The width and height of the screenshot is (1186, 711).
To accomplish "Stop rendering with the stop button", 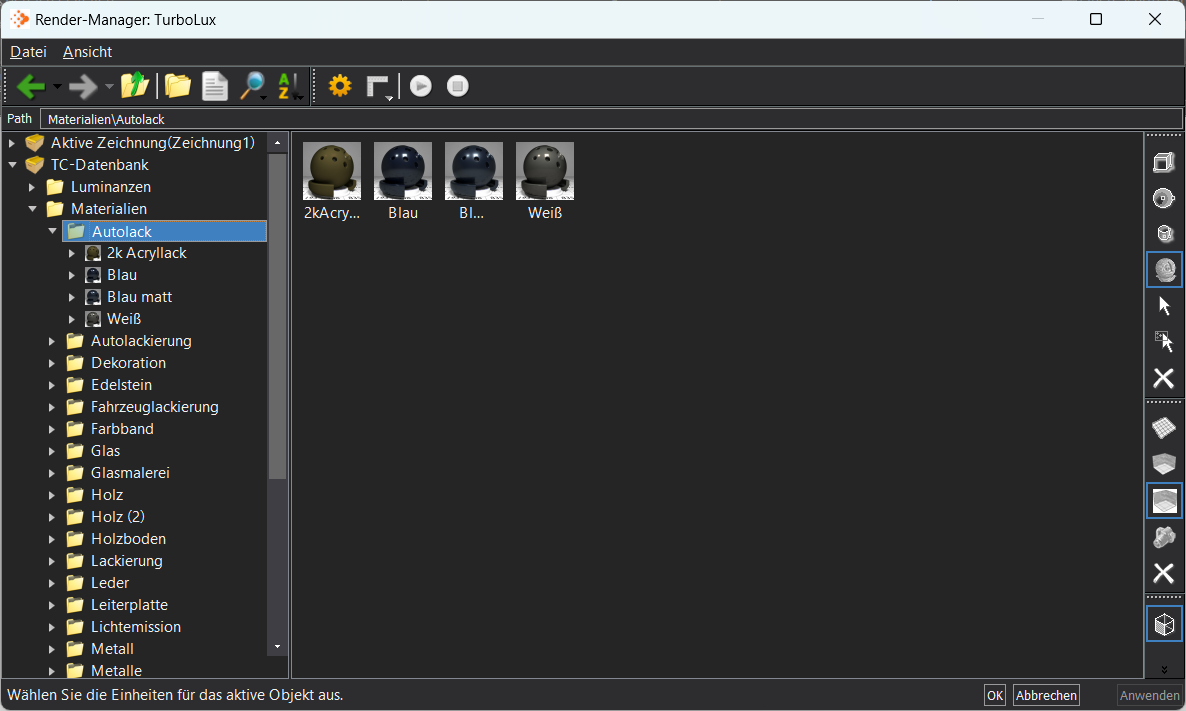I will (458, 85).
